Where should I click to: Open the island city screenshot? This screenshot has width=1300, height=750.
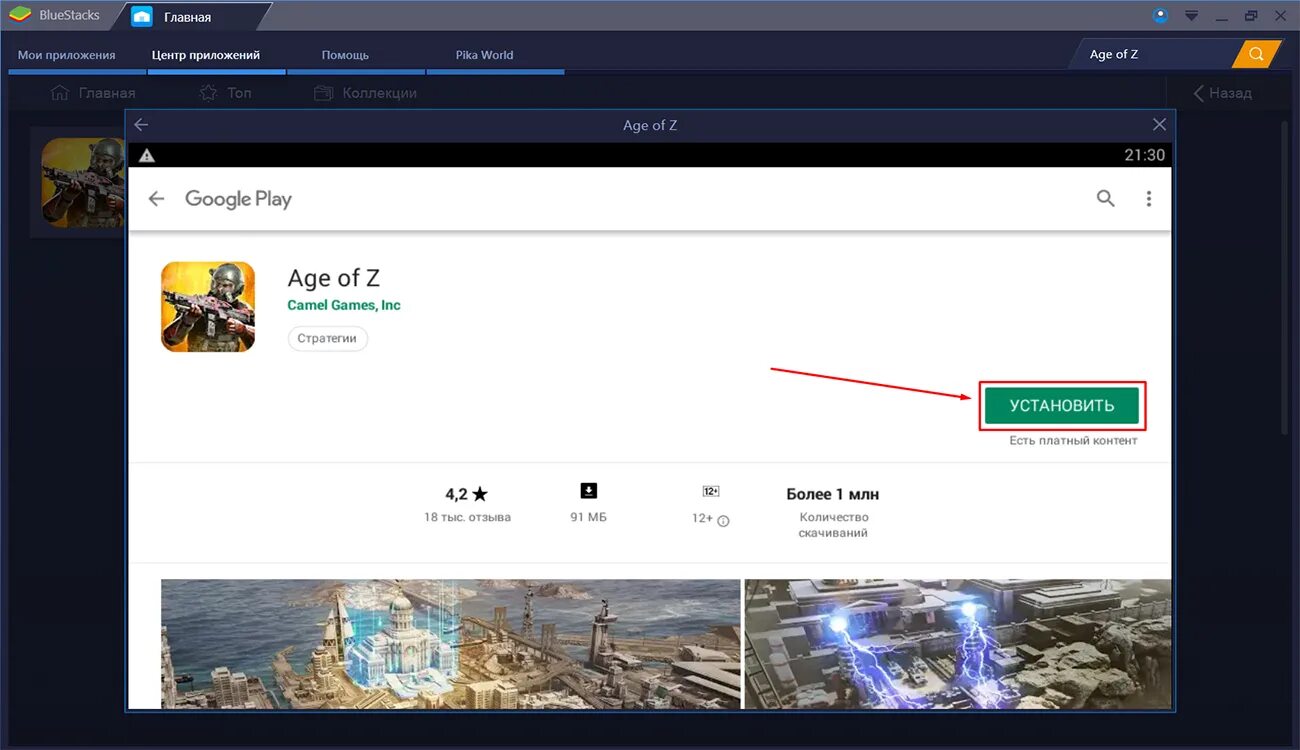tap(451, 643)
